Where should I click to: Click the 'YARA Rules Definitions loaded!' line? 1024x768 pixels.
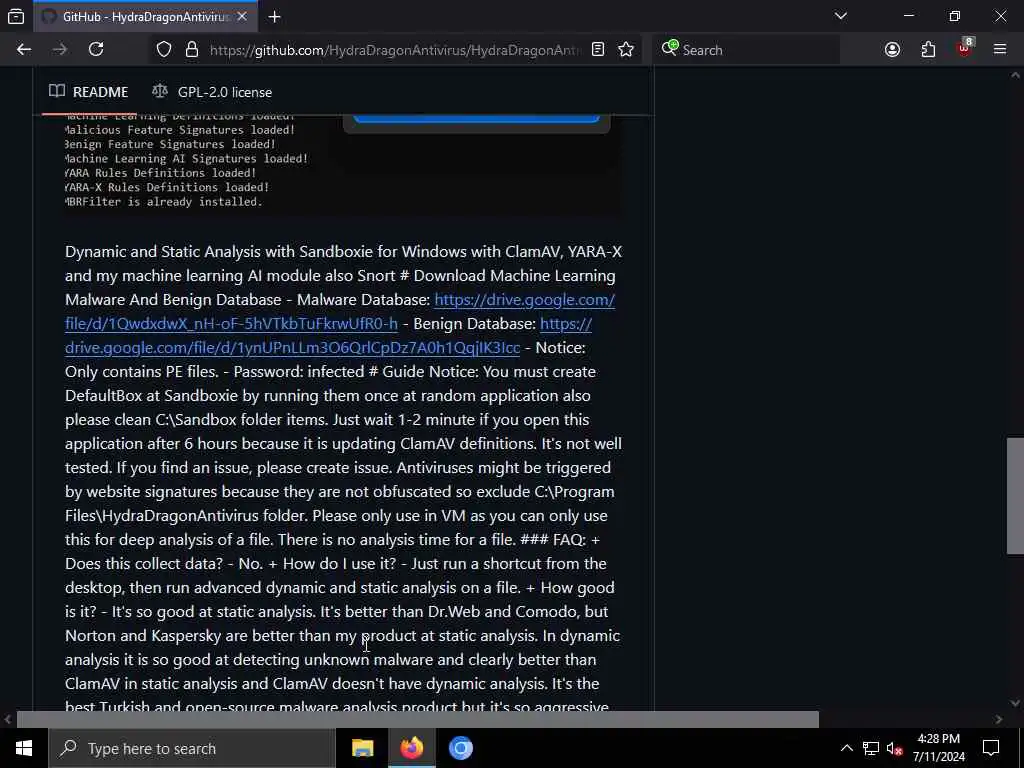point(161,173)
